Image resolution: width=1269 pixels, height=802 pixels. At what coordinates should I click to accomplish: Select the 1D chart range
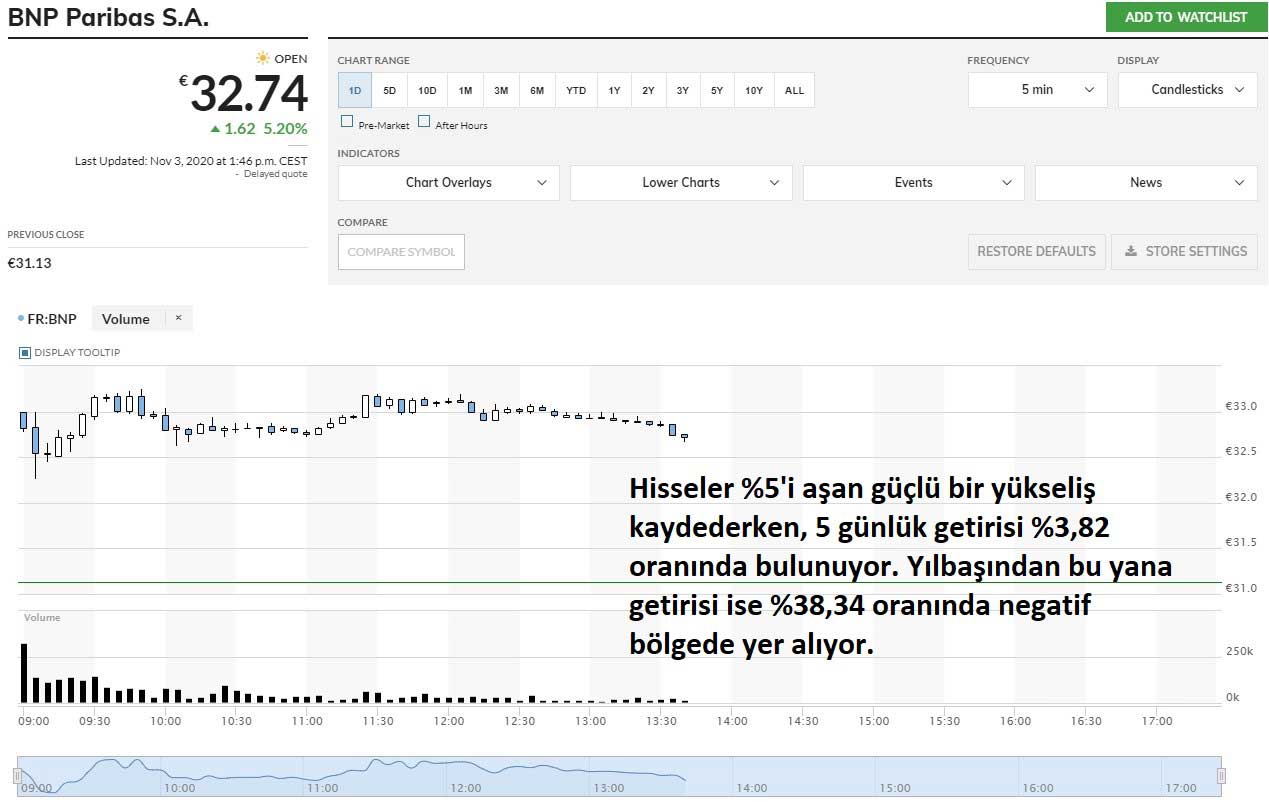pyautogui.click(x=355, y=90)
